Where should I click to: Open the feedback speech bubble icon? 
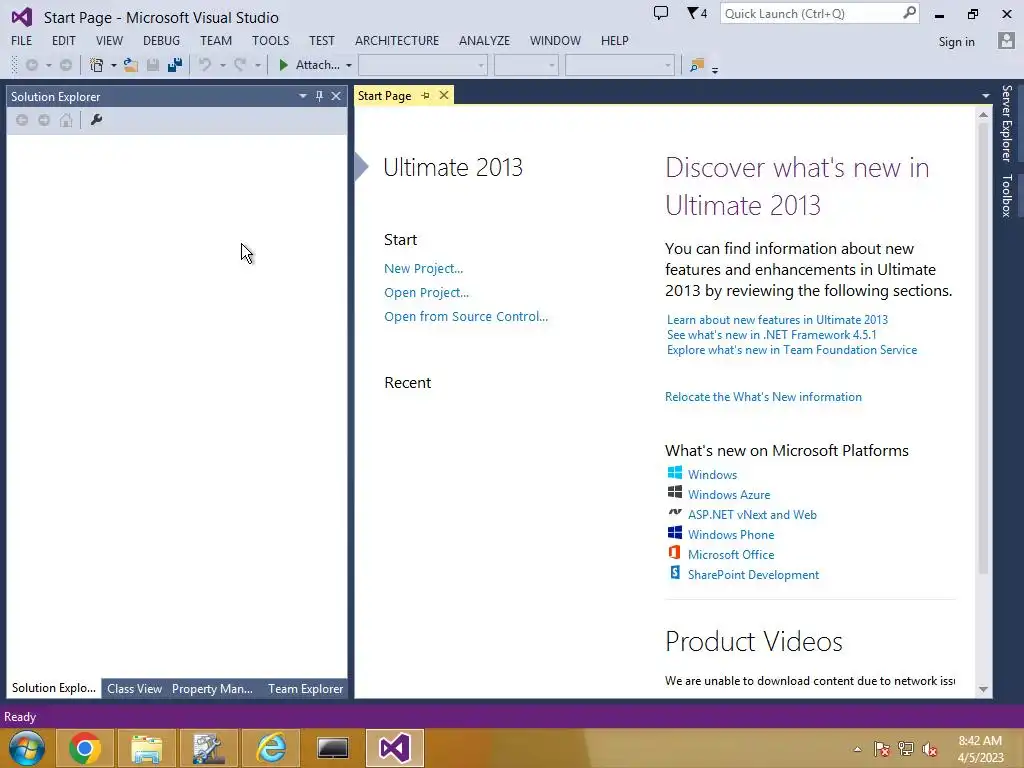[x=661, y=13]
